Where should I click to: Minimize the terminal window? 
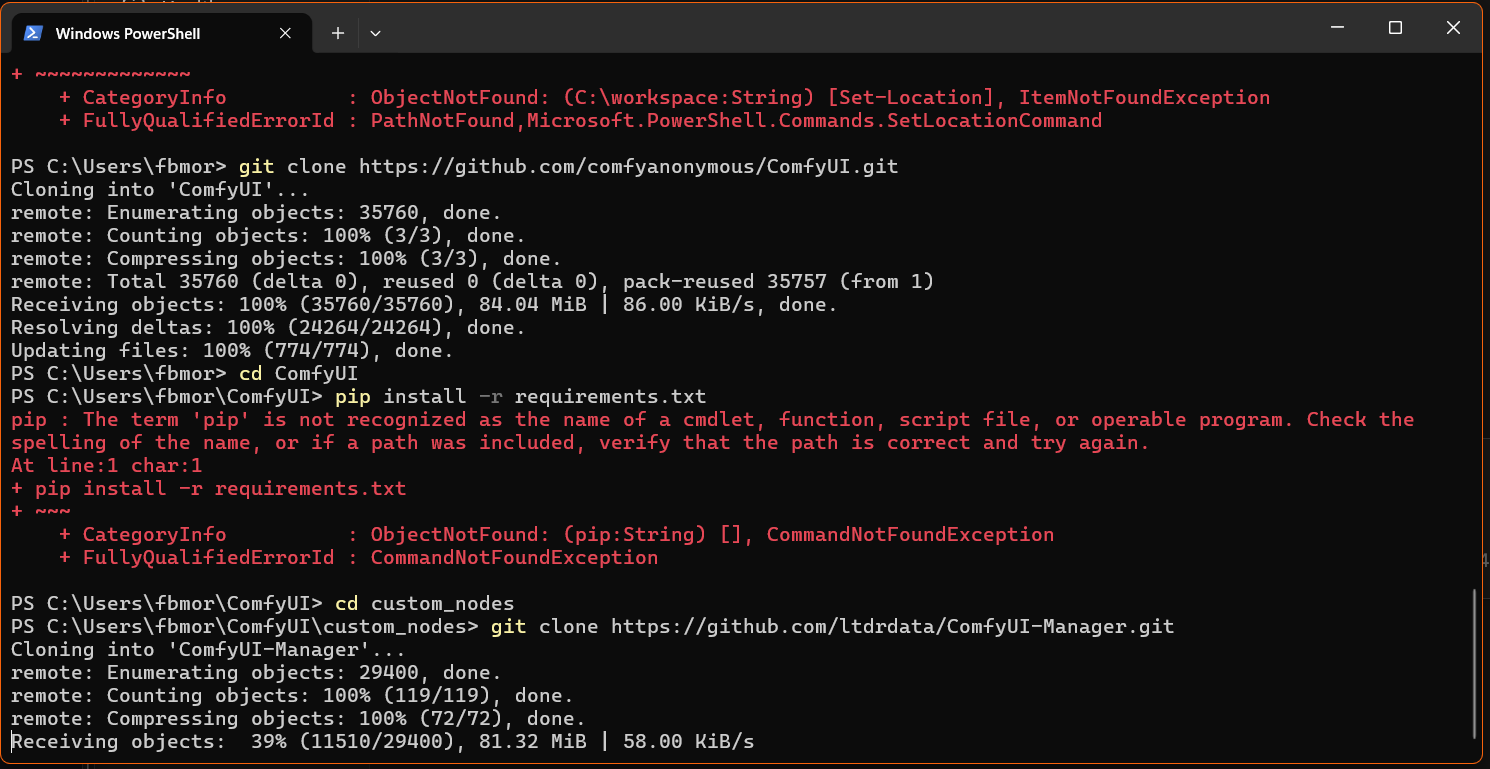pyautogui.click(x=1337, y=28)
